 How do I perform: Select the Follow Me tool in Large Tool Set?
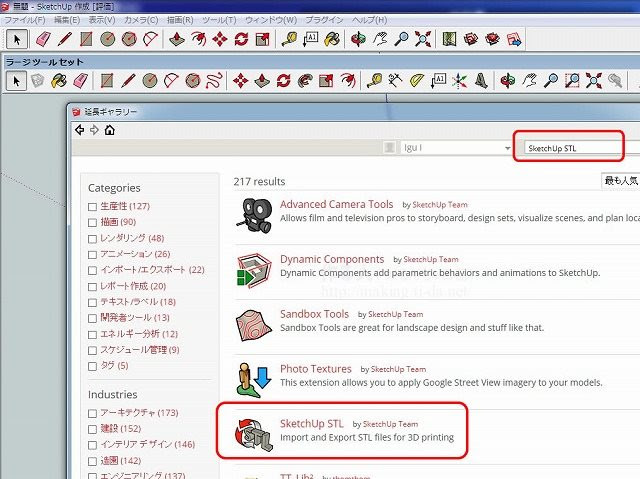(x=304, y=80)
